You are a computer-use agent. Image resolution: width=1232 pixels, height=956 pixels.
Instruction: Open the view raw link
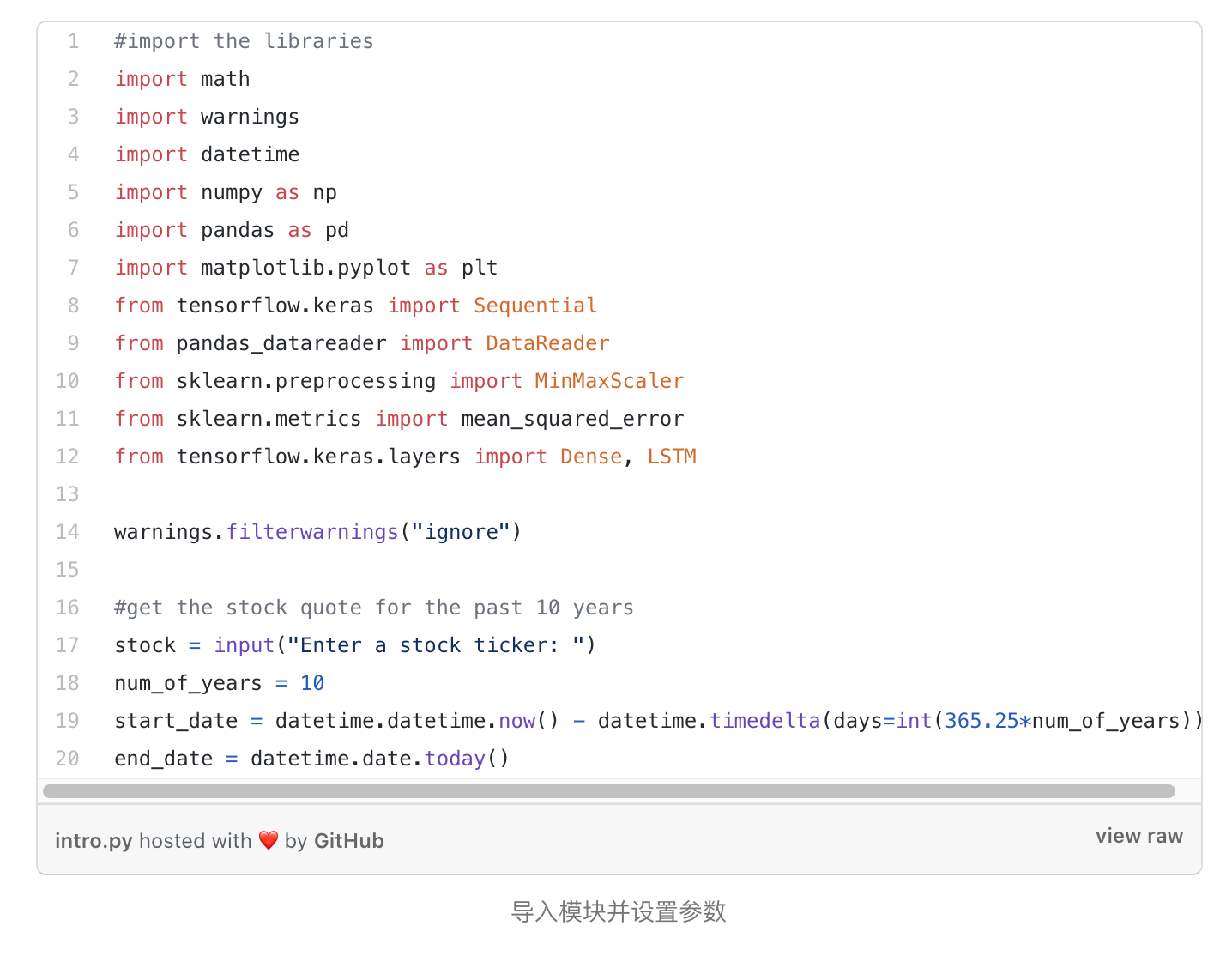click(1138, 836)
